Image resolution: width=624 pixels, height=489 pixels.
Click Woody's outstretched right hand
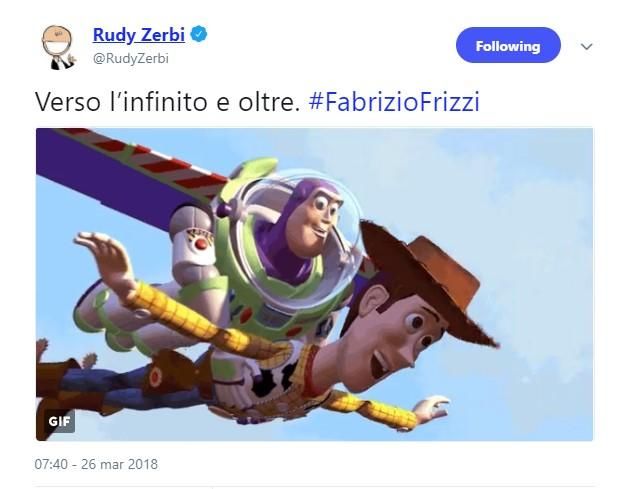(432, 408)
